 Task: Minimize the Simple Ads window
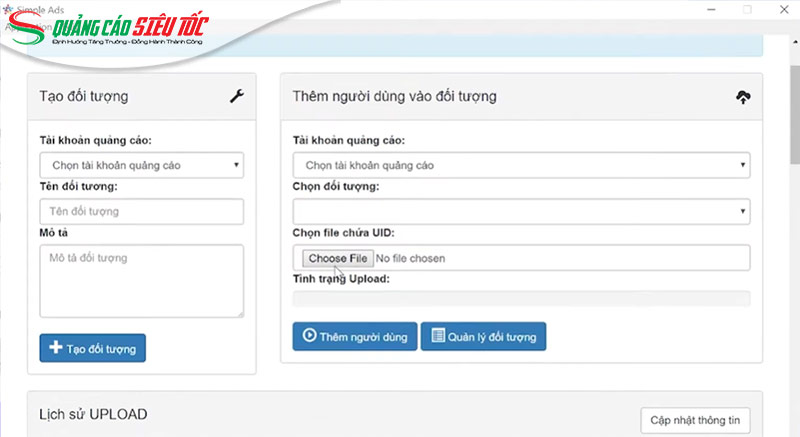pyautogui.click(x=711, y=9)
